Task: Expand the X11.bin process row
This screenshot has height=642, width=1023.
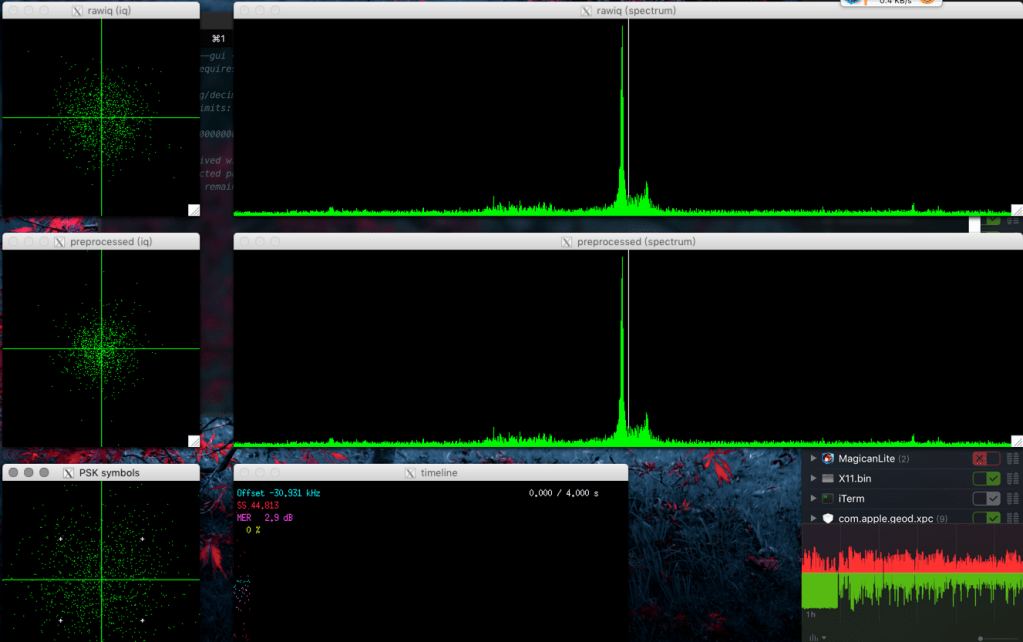Action: 813,479
